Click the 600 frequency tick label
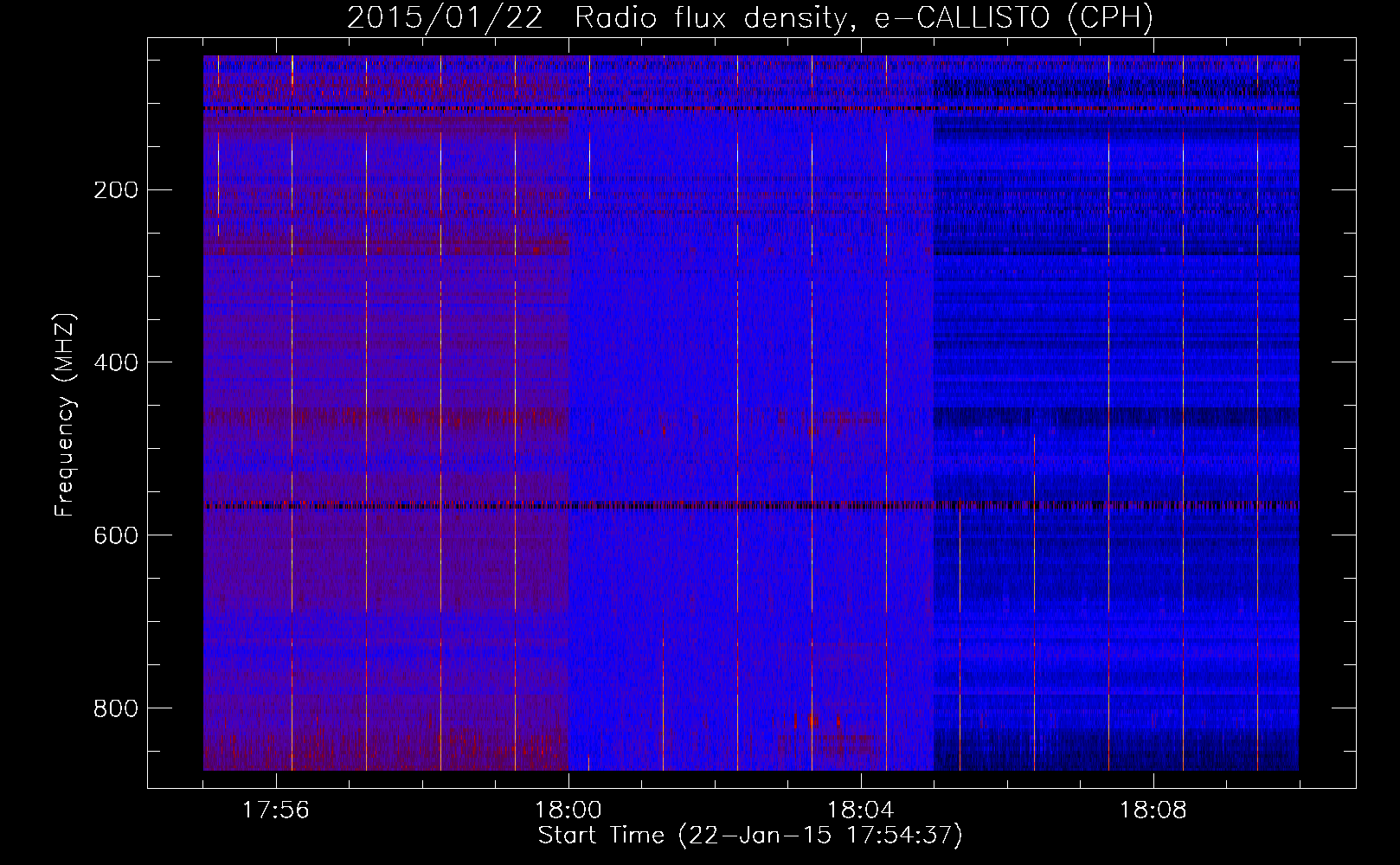This screenshot has width=1400, height=865. pyautogui.click(x=116, y=535)
